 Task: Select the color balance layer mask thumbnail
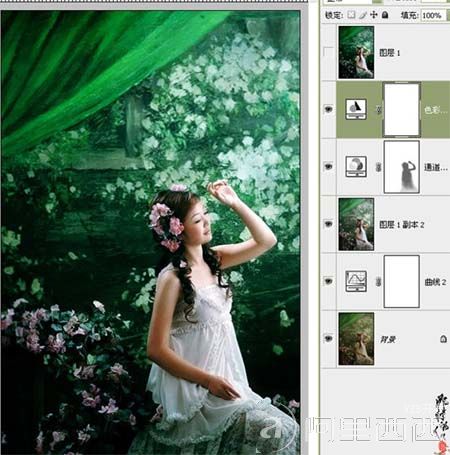point(402,110)
